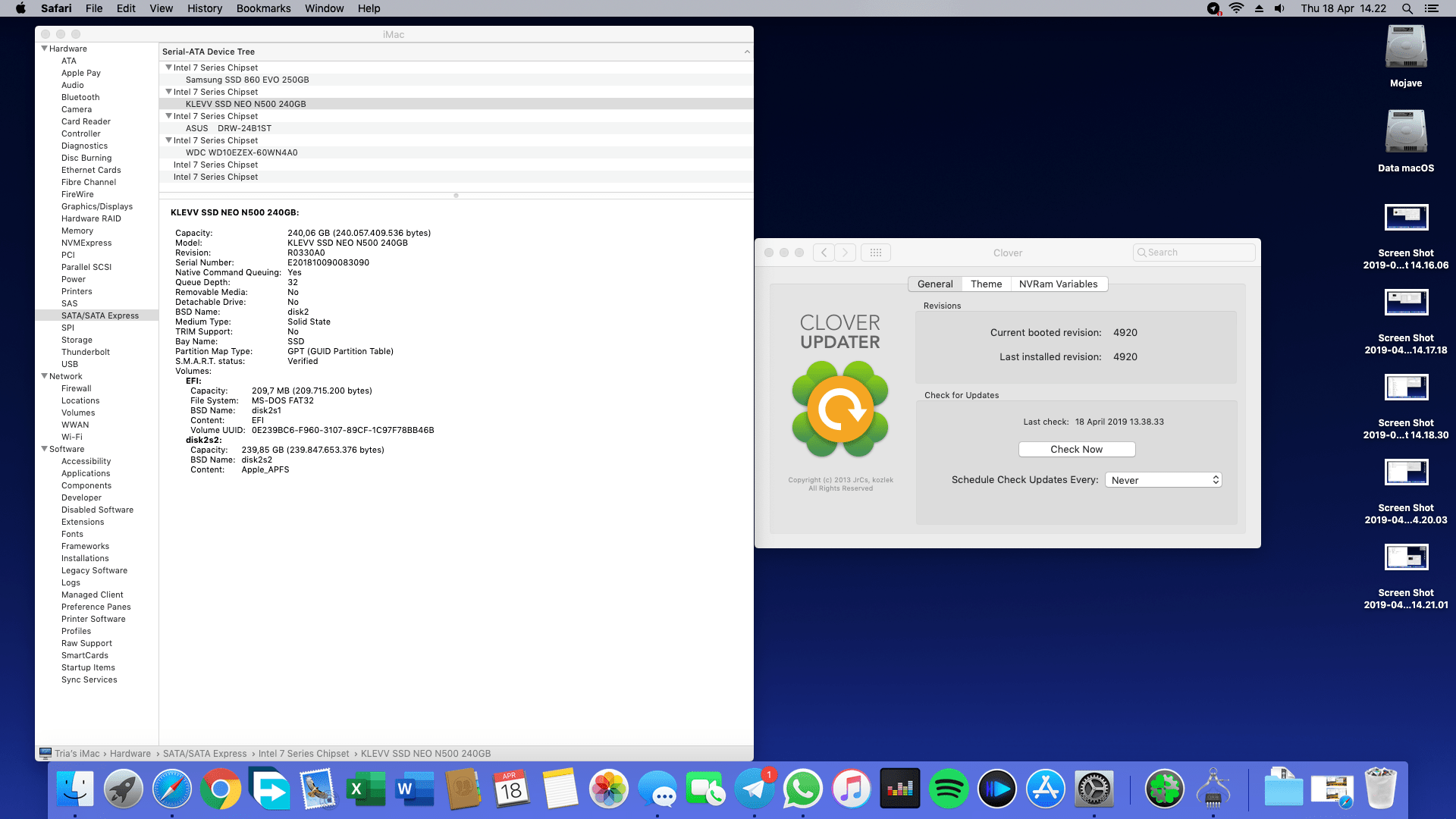The width and height of the screenshot is (1456, 819).
Task: Open Google Chrome from the dock
Action: pyautogui.click(x=221, y=789)
